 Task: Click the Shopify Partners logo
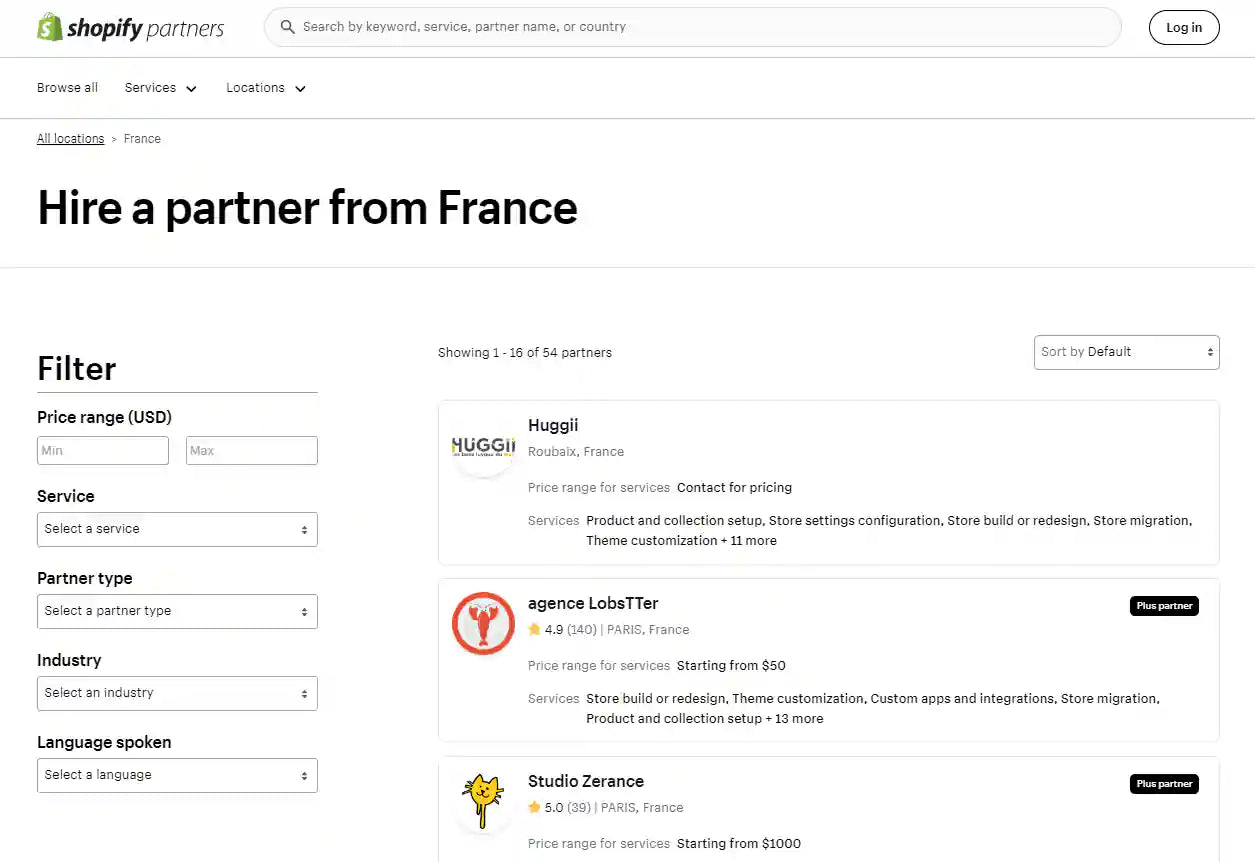pyautogui.click(x=131, y=28)
